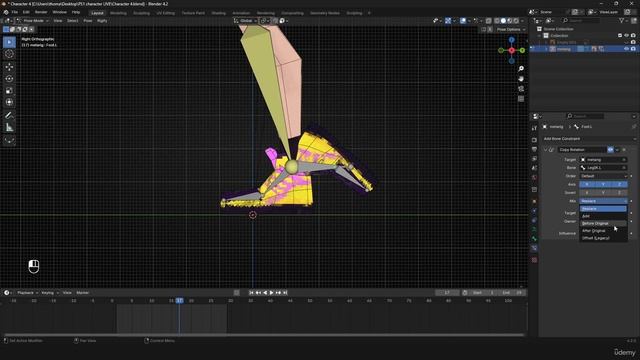Click the blue Z axis gizmo
This screenshot has height=360, width=640.
click(x=511, y=40)
